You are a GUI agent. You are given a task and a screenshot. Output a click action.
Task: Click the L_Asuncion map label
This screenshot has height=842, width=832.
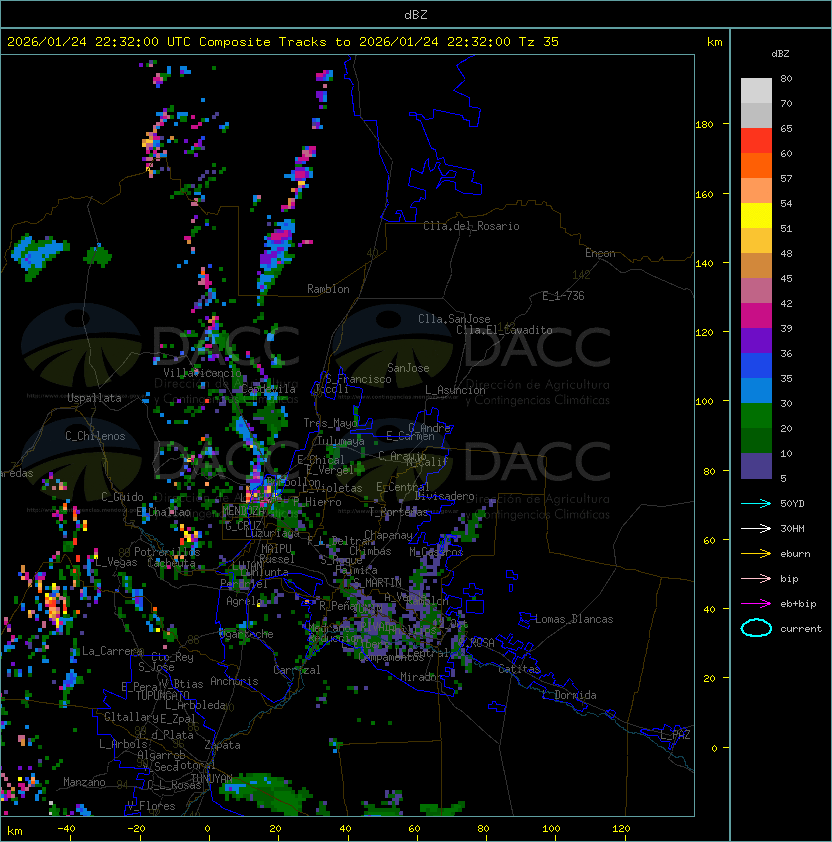455,390
